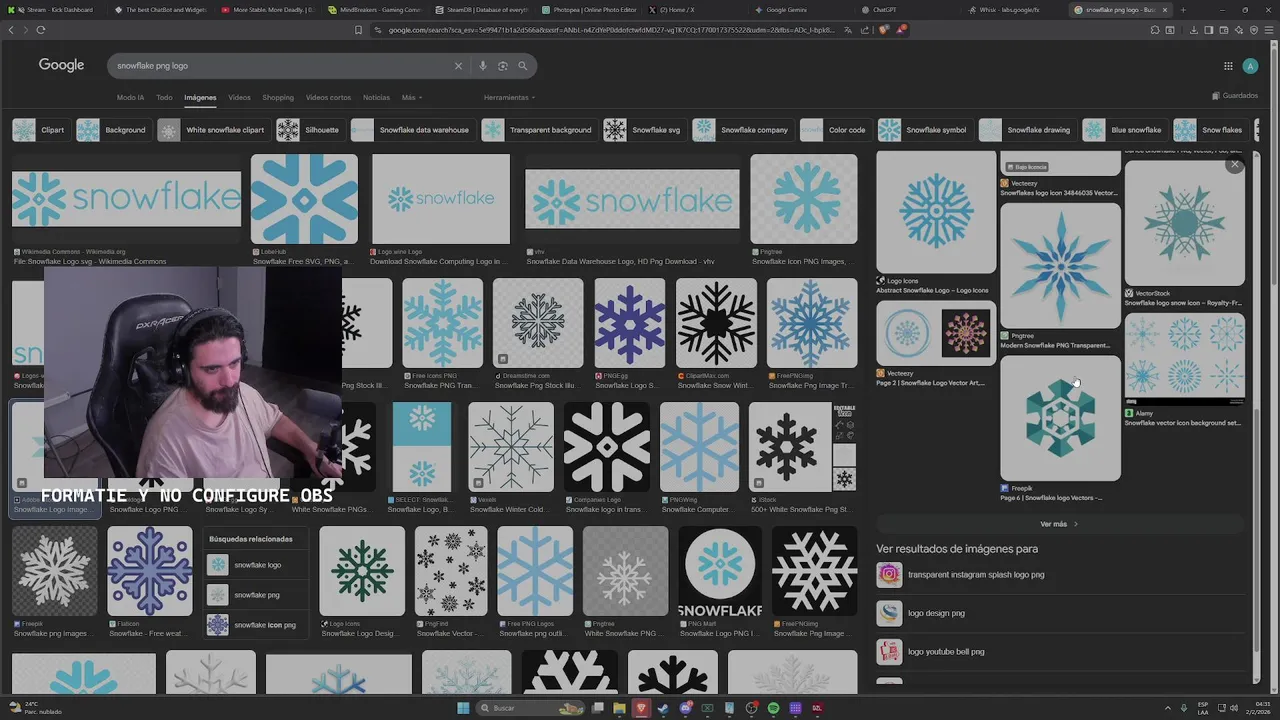The width and height of the screenshot is (1280, 720).
Task: Open Abstract Snowflake Logo side panel thumbnail
Action: pos(936,212)
